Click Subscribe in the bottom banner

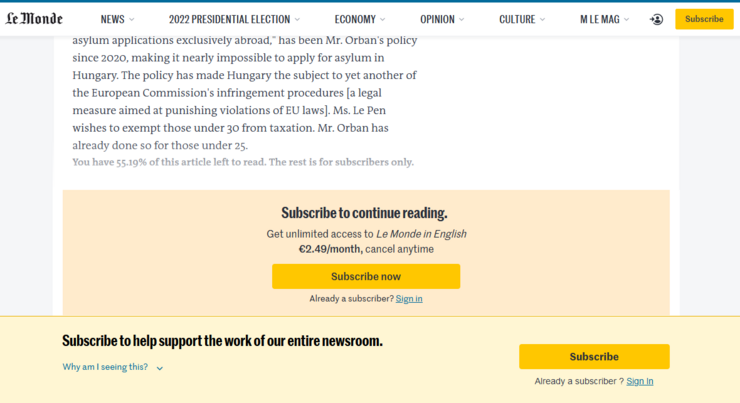click(594, 356)
